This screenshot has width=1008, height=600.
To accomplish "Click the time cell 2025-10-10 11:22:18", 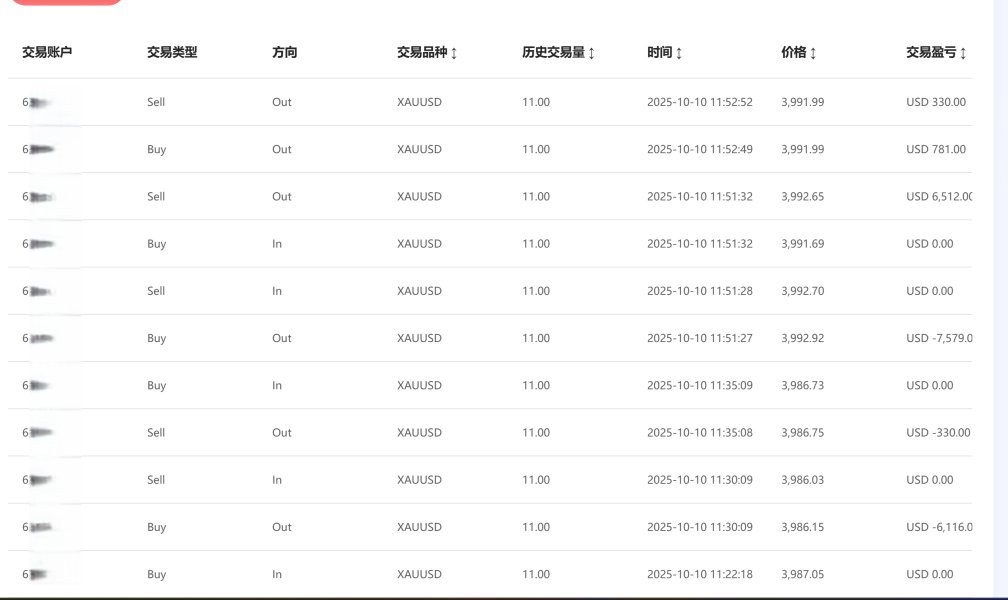I will (699, 574).
